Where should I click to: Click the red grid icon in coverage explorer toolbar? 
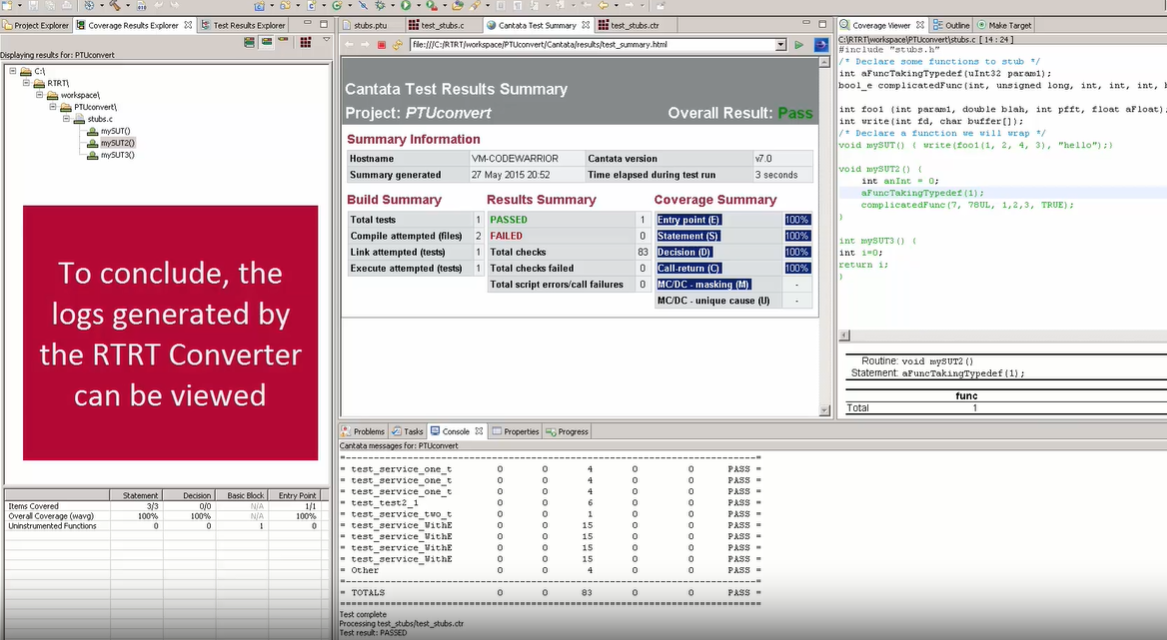pyautogui.click(x=306, y=42)
